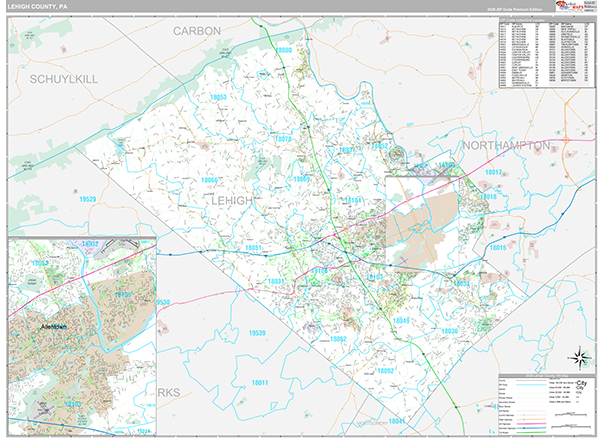Image resolution: width=600 pixels, height=438 pixels.
Task: Select ZIP code 18036 label
Action: [448, 330]
